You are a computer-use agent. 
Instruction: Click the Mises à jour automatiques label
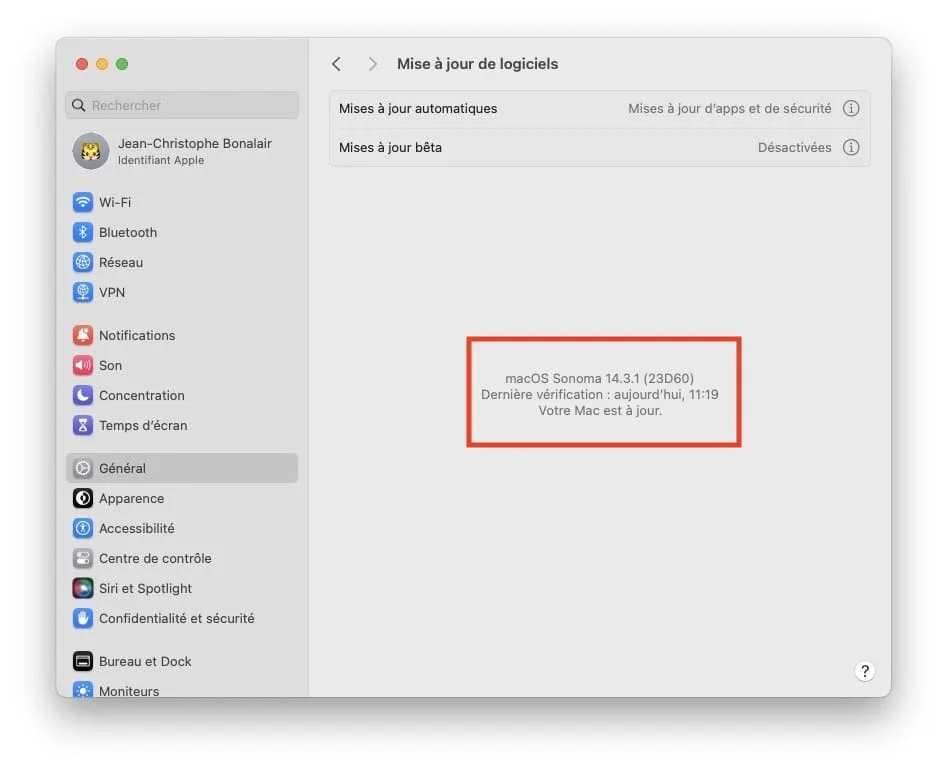[x=418, y=109]
